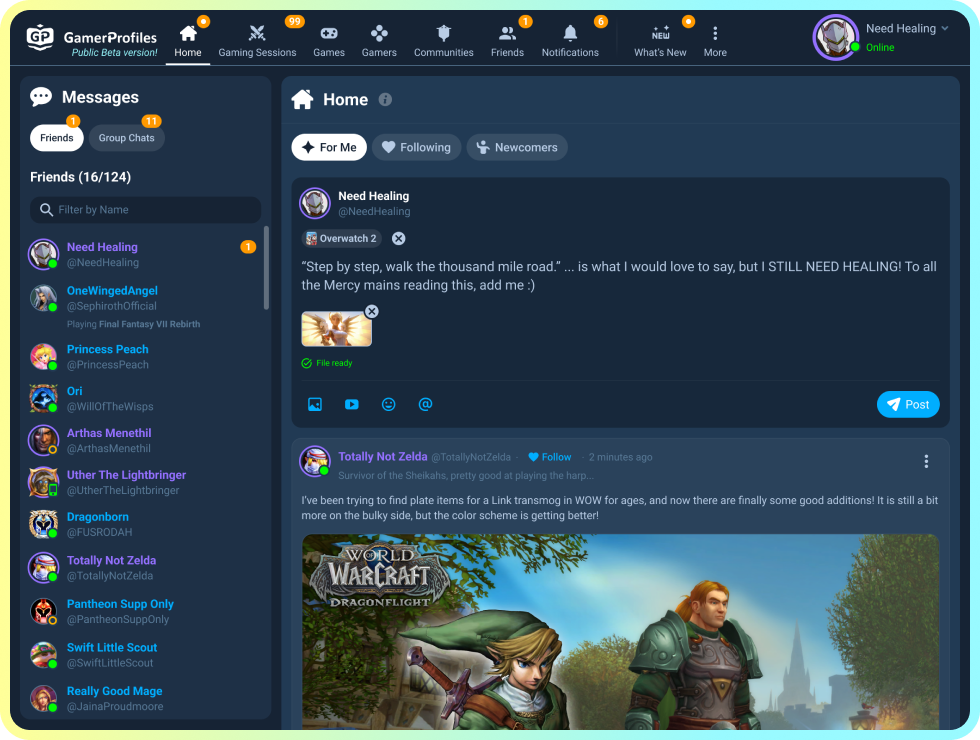Open chat with Uther The Lightbringer
This screenshot has width=980, height=740.
coord(144,482)
